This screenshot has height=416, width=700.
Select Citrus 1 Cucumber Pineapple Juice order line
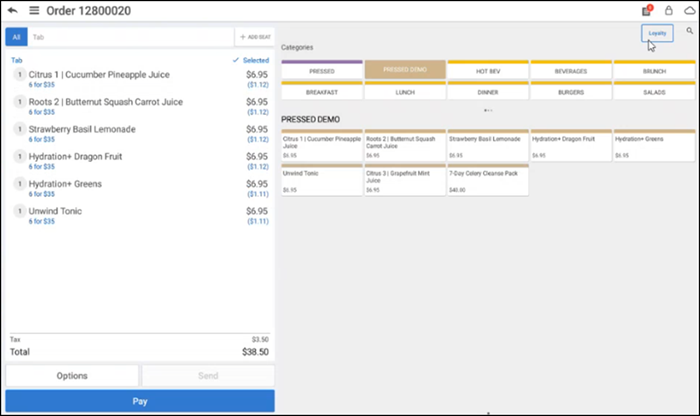pos(140,79)
